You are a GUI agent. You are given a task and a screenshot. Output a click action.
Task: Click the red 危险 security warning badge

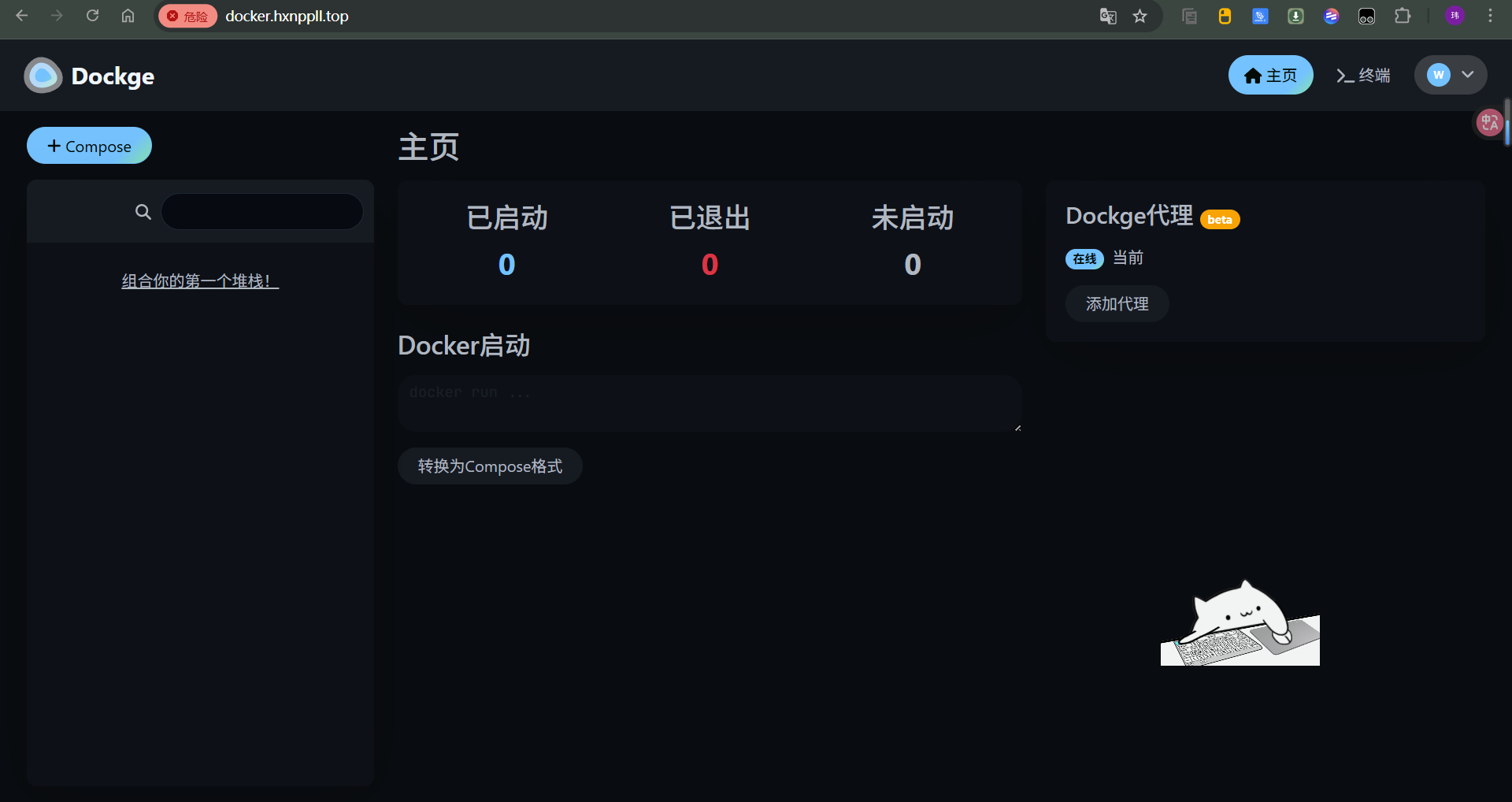[187, 16]
